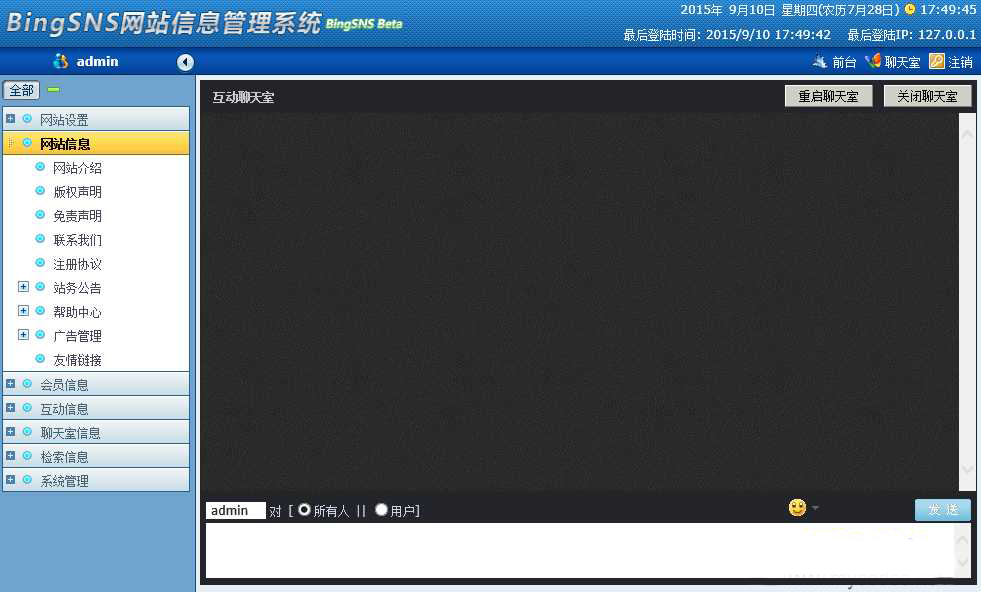981x592 pixels.
Task: Expand the 广告管理 tree item
Action: pos(22,335)
